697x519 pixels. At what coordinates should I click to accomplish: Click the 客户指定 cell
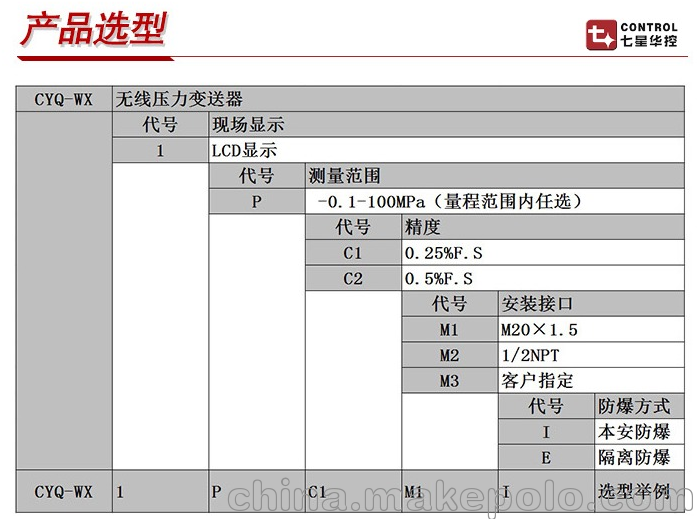[591, 381]
